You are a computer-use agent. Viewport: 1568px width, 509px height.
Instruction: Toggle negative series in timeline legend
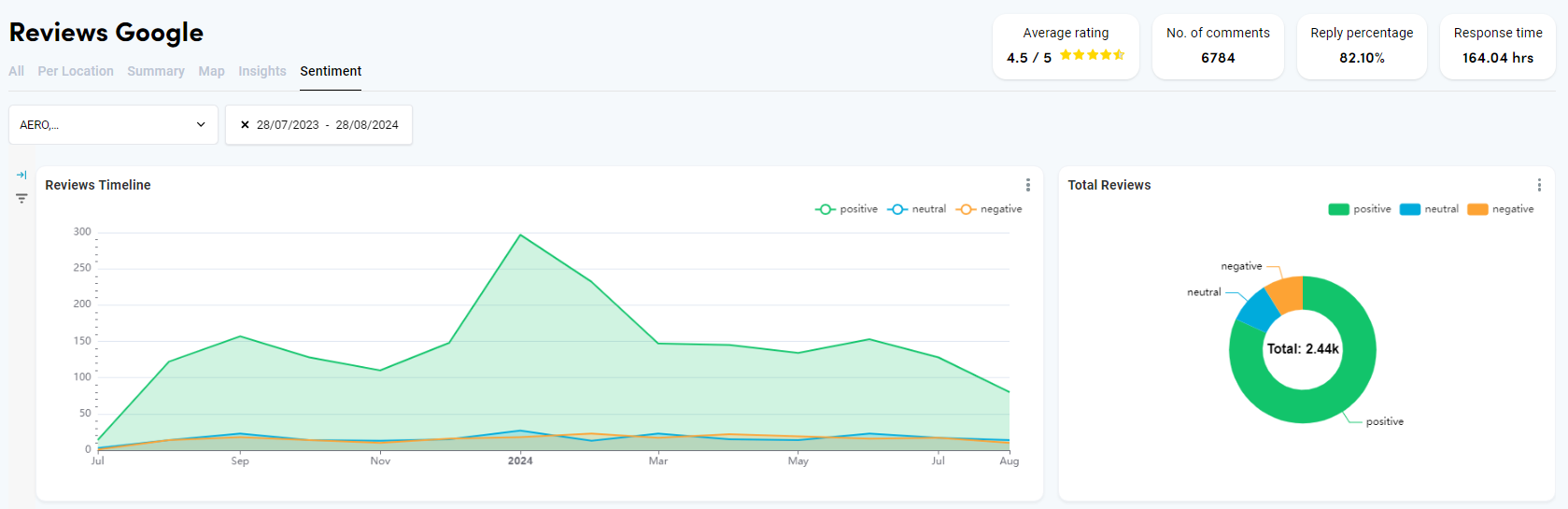(x=989, y=209)
